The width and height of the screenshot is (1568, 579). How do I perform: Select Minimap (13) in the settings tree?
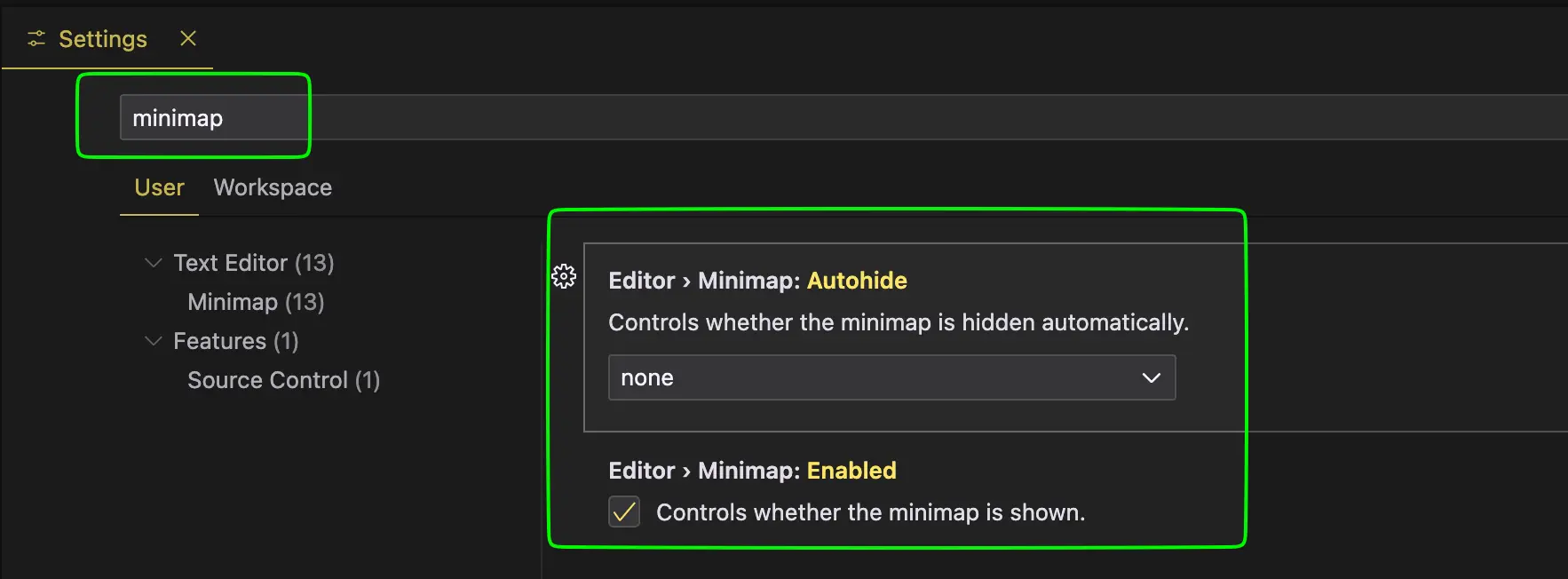tap(256, 302)
